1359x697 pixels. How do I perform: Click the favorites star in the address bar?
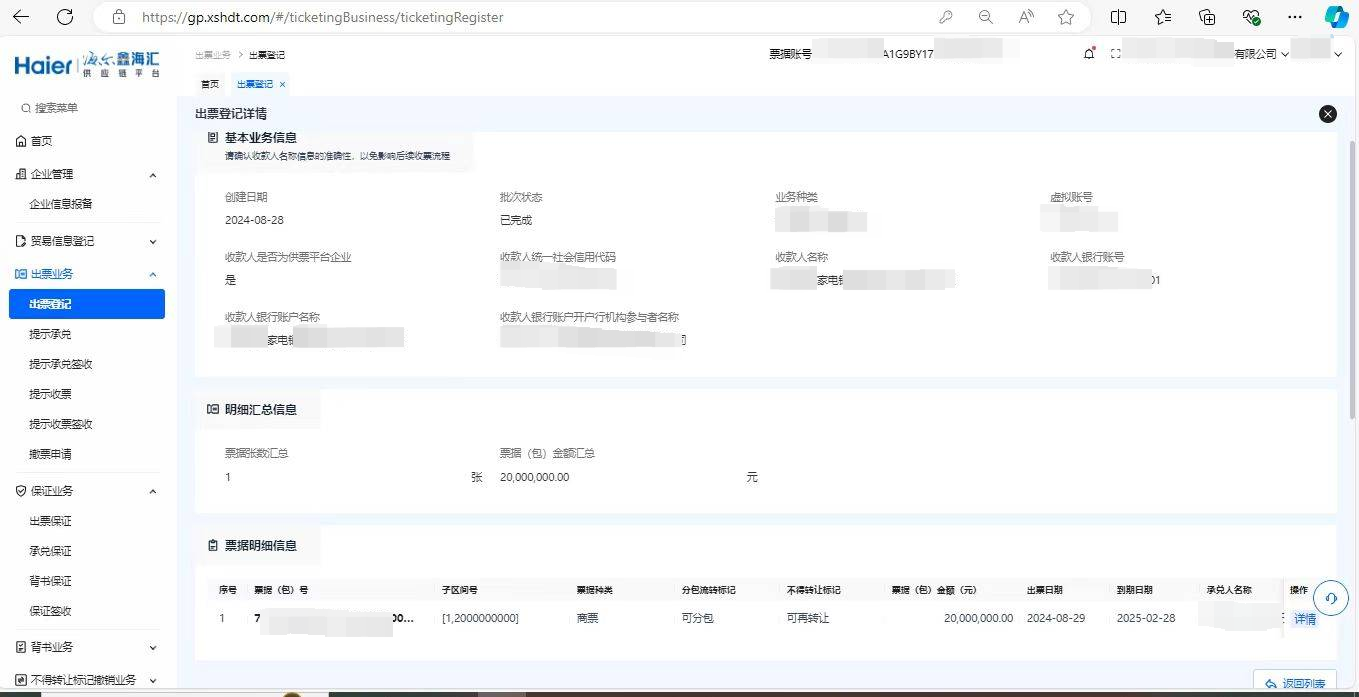tap(1067, 17)
